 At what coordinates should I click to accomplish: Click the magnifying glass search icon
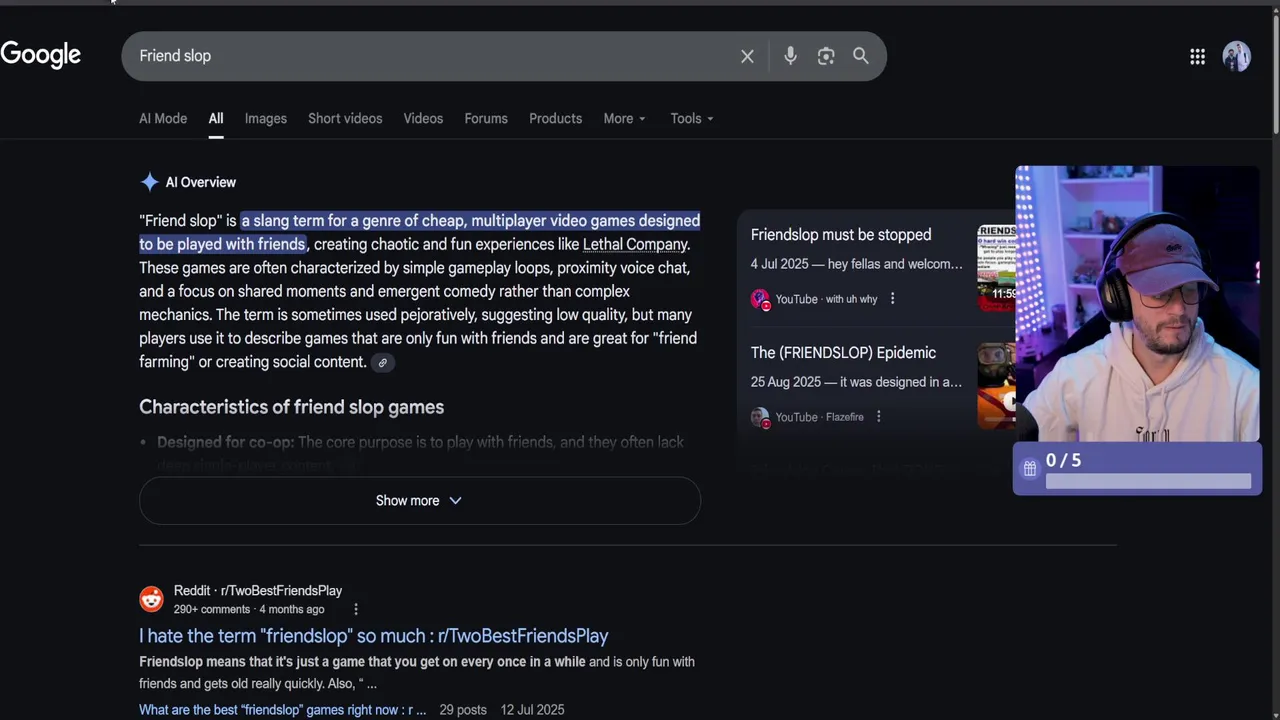click(861, 56)
